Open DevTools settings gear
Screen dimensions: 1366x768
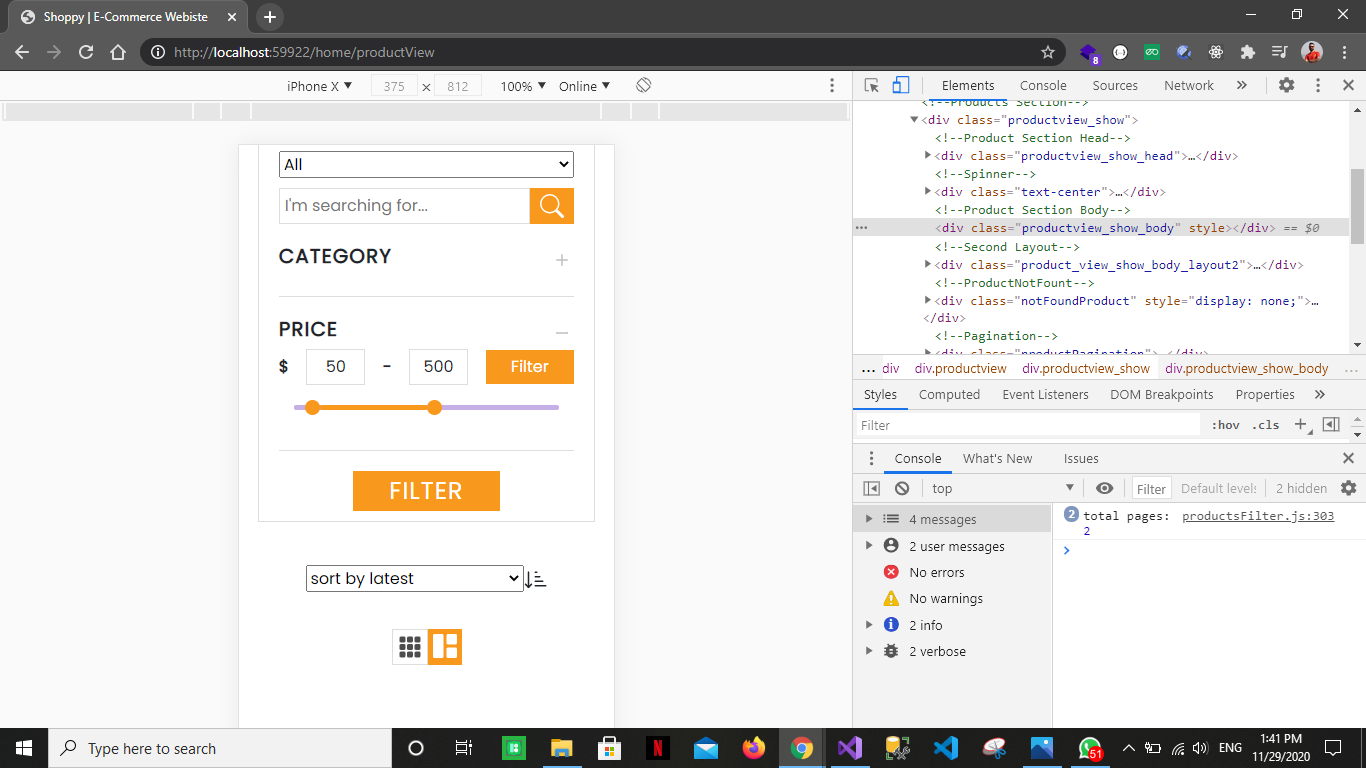[1286, 85]
